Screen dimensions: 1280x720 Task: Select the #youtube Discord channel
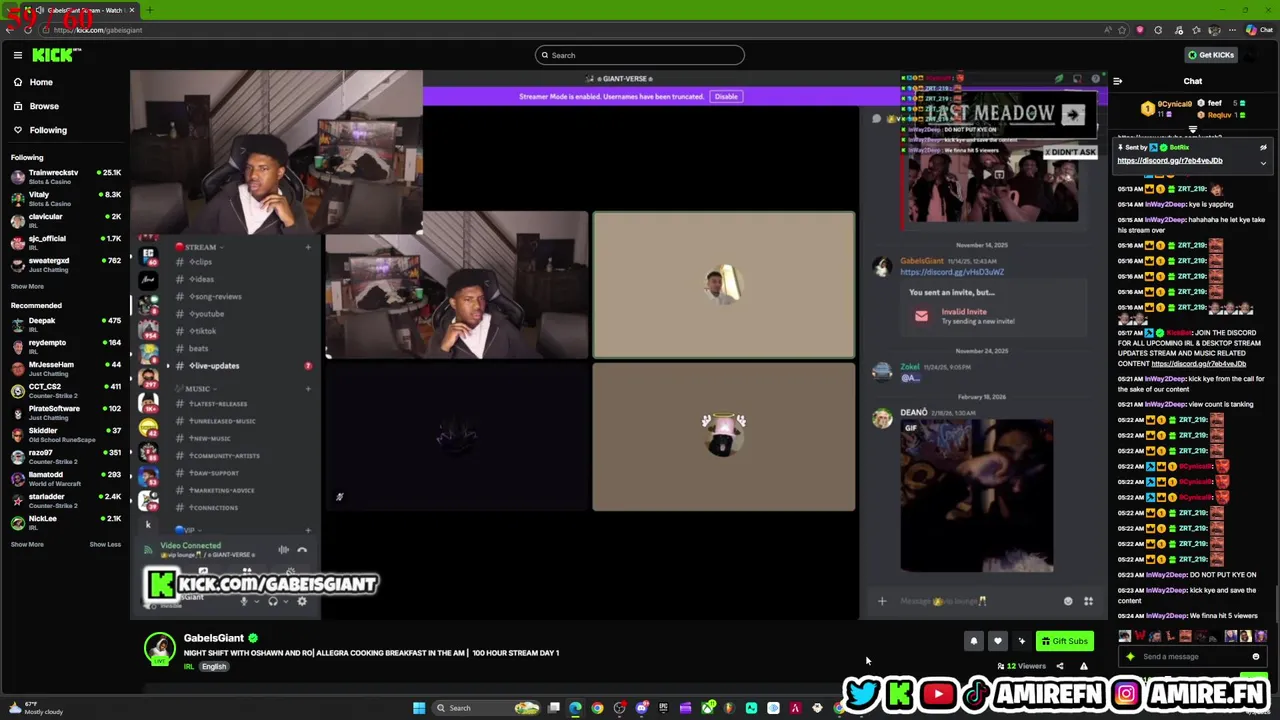point(207,314)
